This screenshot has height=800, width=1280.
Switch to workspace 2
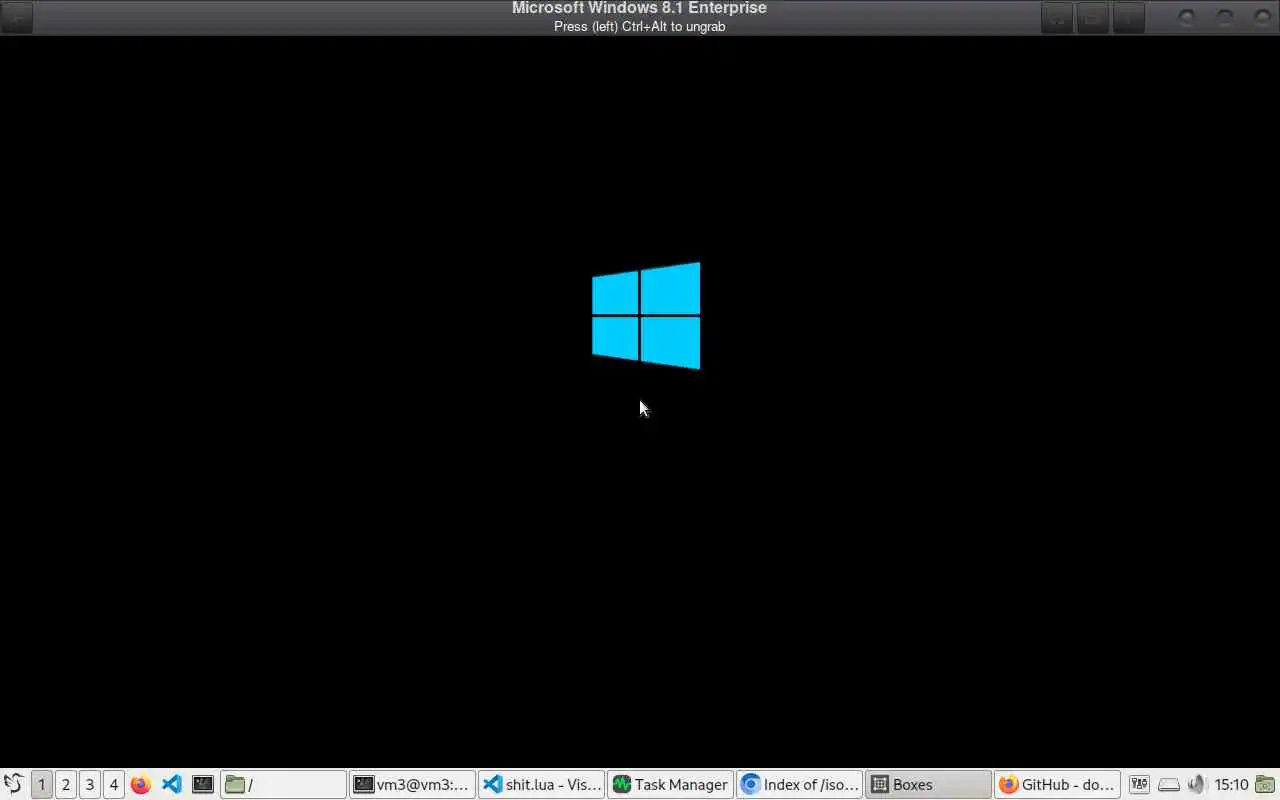coord(65,784)
